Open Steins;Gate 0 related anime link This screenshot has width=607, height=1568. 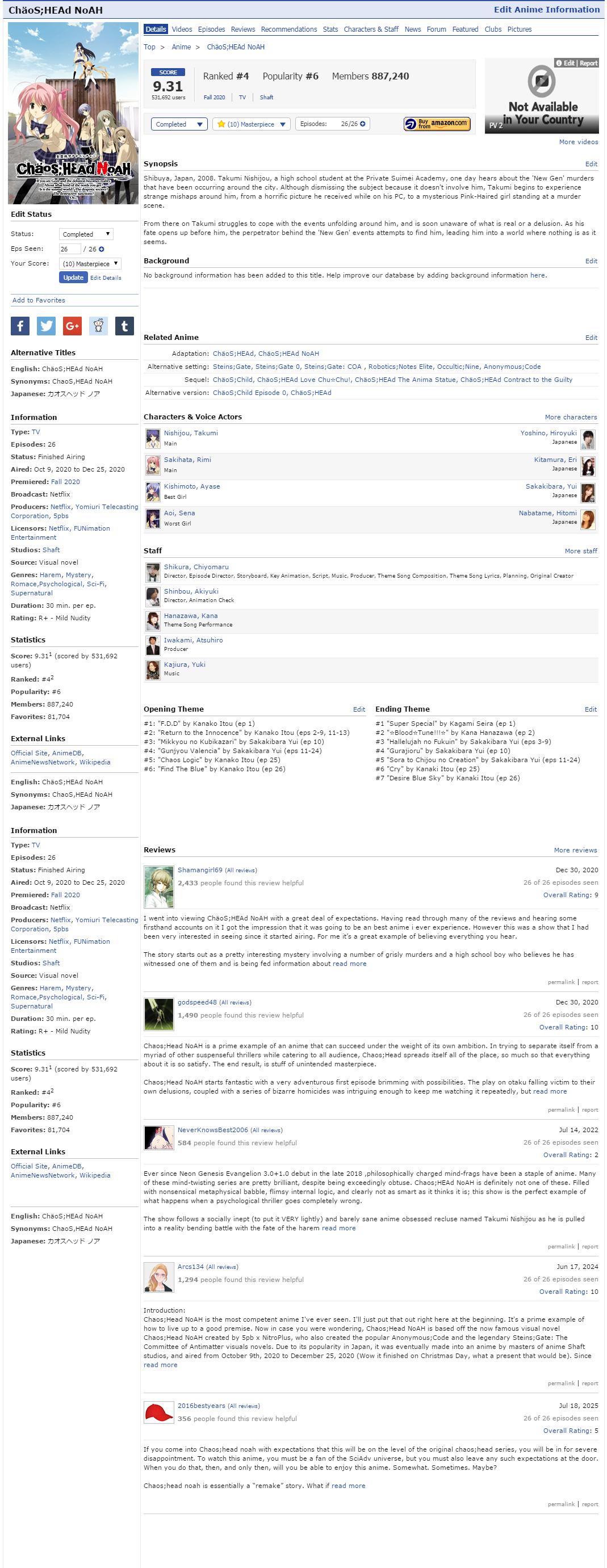[278, 367]
